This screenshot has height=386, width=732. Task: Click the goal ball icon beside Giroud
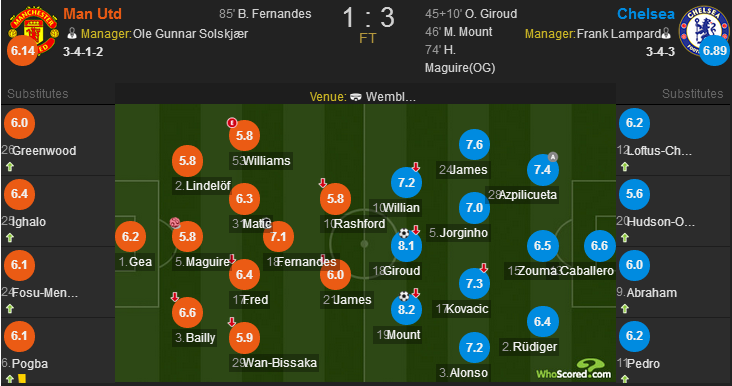point(404,233)
